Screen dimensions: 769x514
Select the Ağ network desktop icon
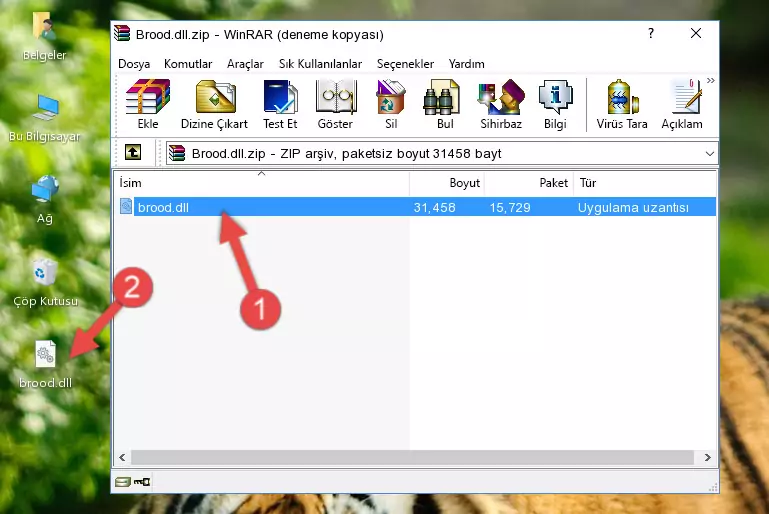45,199
